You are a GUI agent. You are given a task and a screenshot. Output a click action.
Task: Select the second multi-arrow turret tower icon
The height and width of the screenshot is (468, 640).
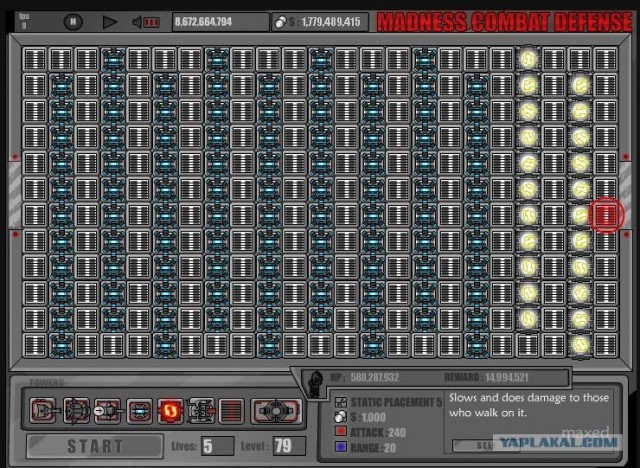tap(76, 410)
